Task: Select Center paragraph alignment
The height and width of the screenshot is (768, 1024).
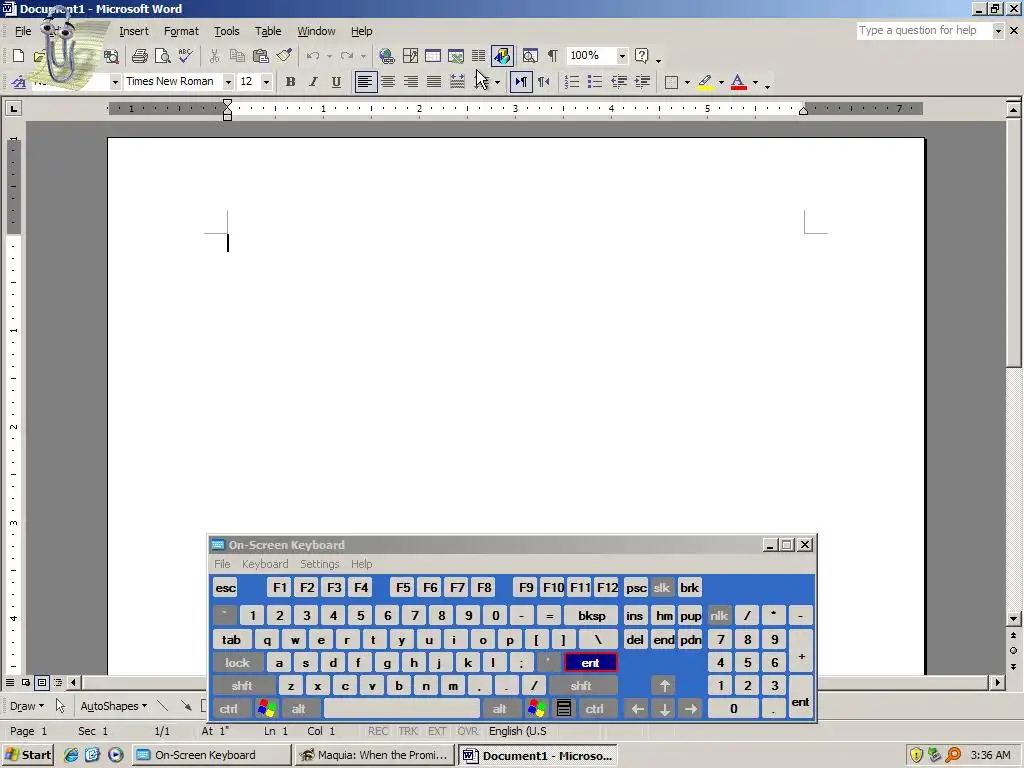Action: [x=388, y=82]
